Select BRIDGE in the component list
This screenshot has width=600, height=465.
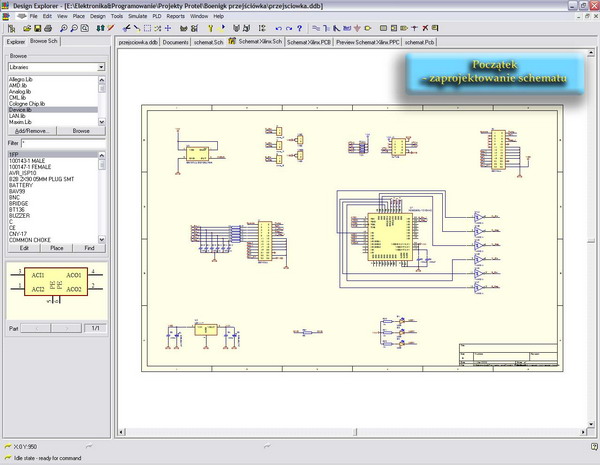point(53,204)
